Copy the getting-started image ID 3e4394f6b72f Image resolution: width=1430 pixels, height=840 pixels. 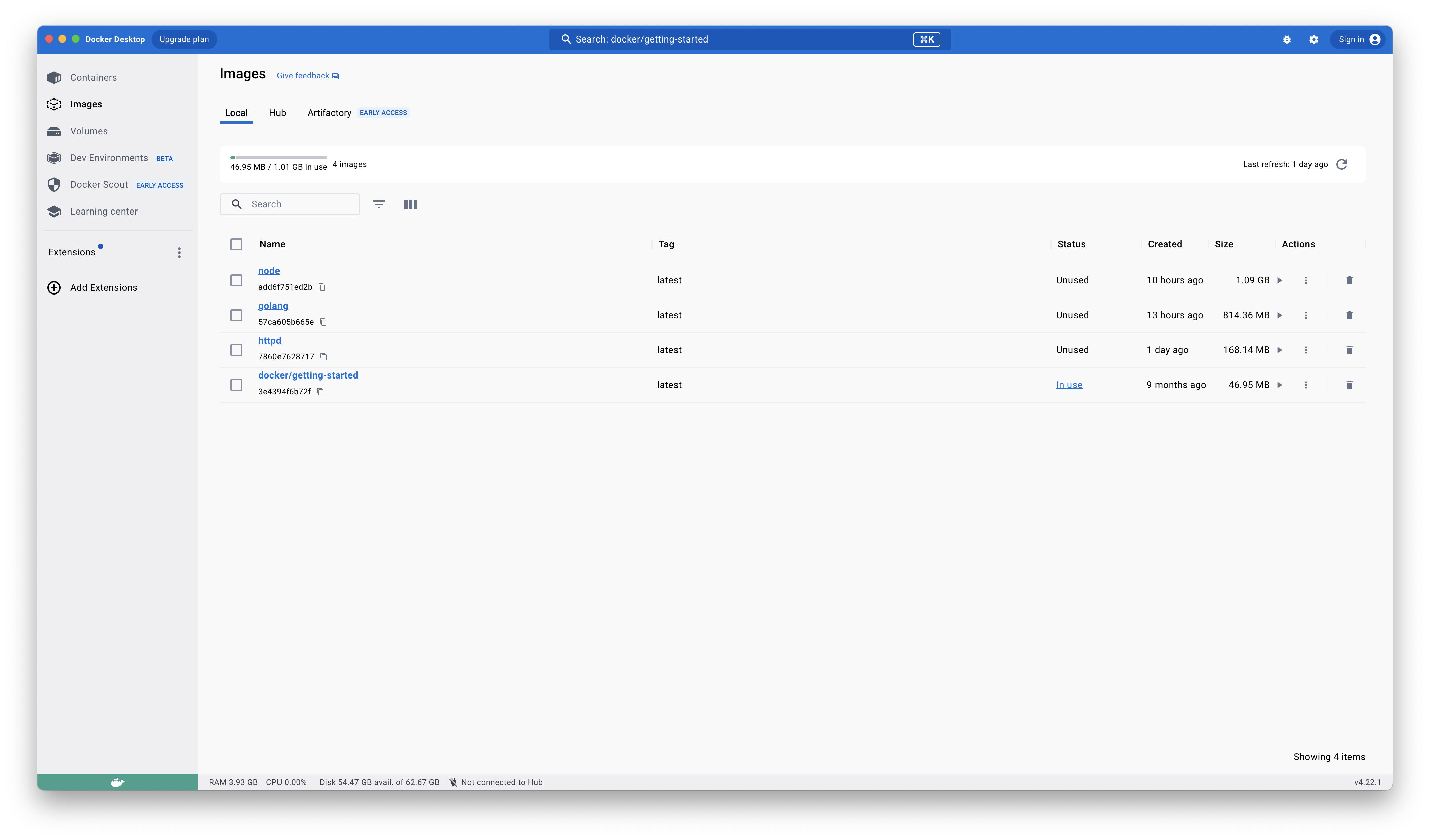click(x=320, y=392)
